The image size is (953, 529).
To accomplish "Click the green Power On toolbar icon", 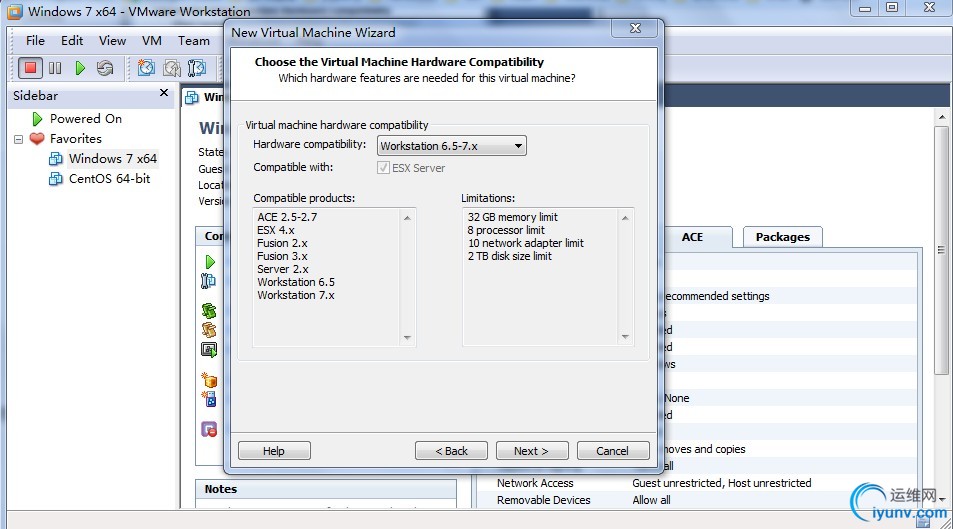I will 80,67.
